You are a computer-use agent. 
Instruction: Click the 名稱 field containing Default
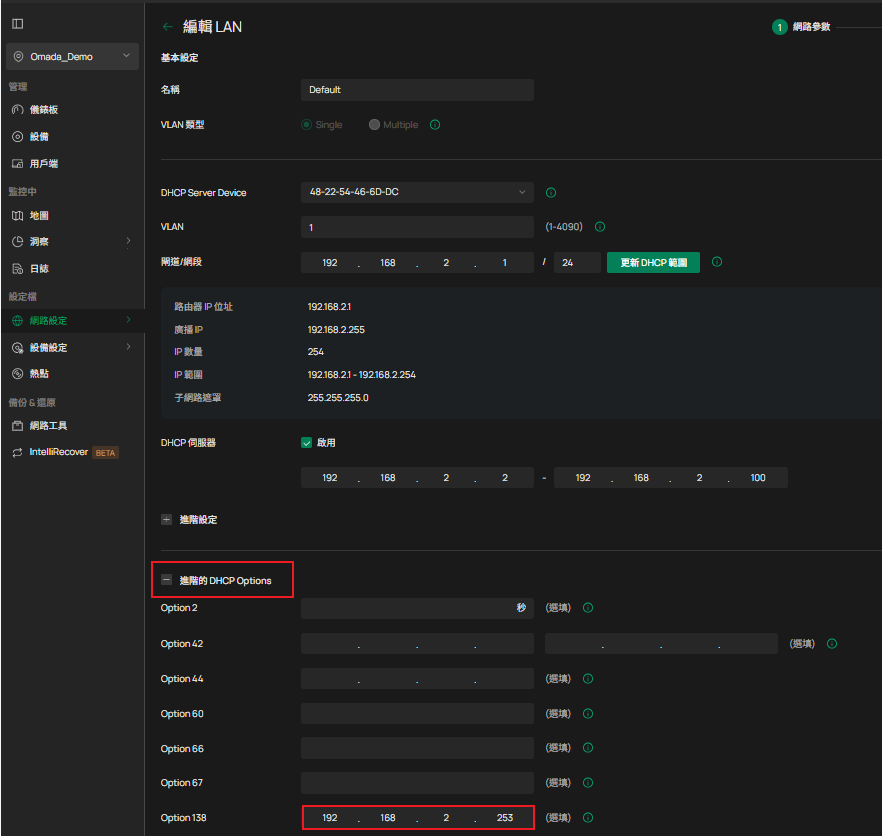pyautogui.click(x=417, y=90)
